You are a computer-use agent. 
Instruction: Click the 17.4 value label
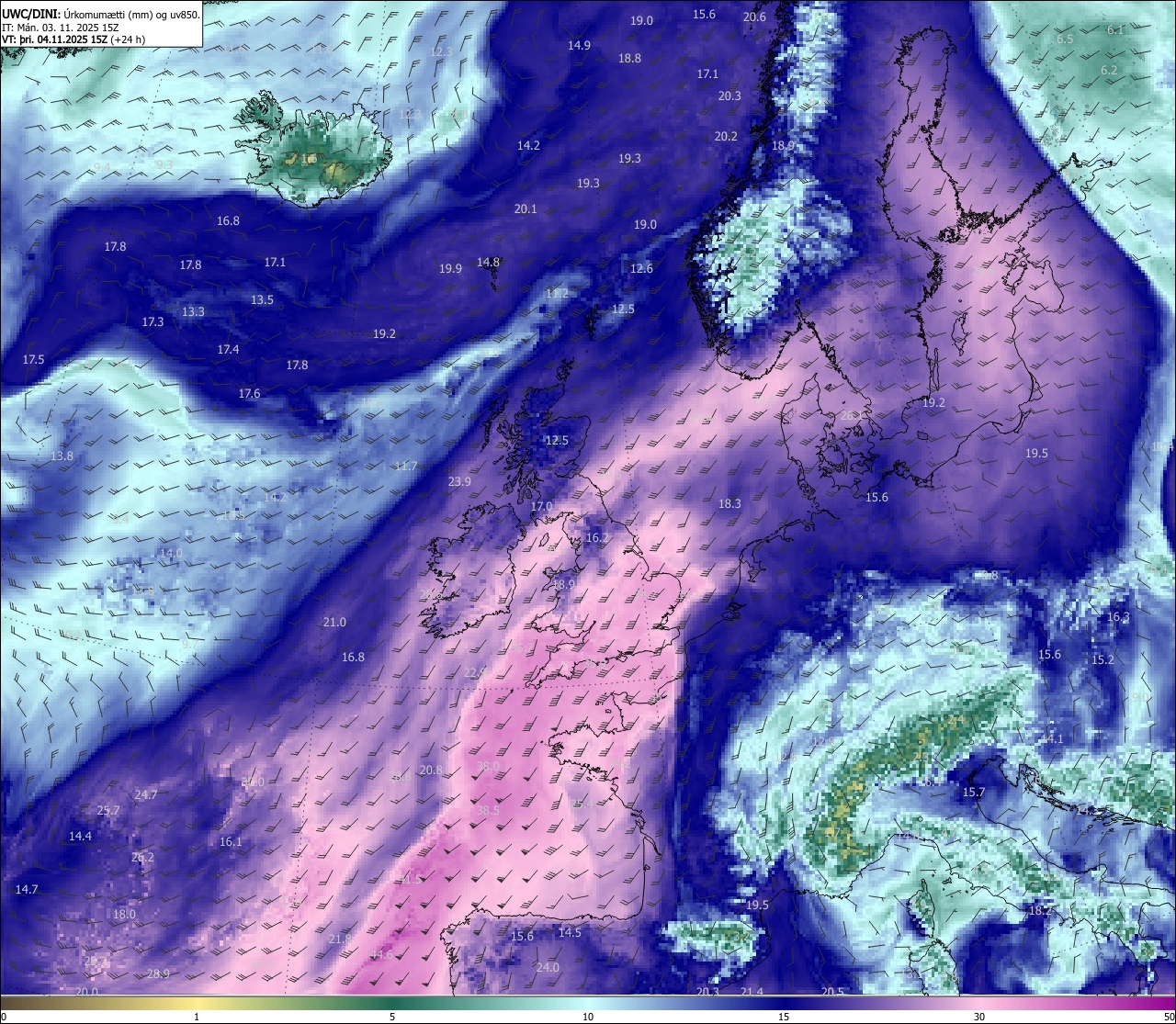(228, 350)
